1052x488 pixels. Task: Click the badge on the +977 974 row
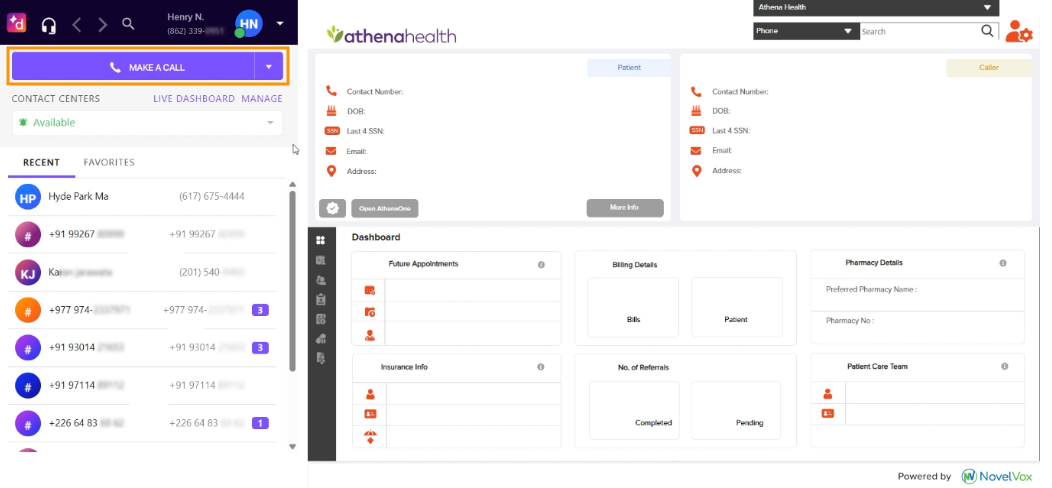coord(260,310)
